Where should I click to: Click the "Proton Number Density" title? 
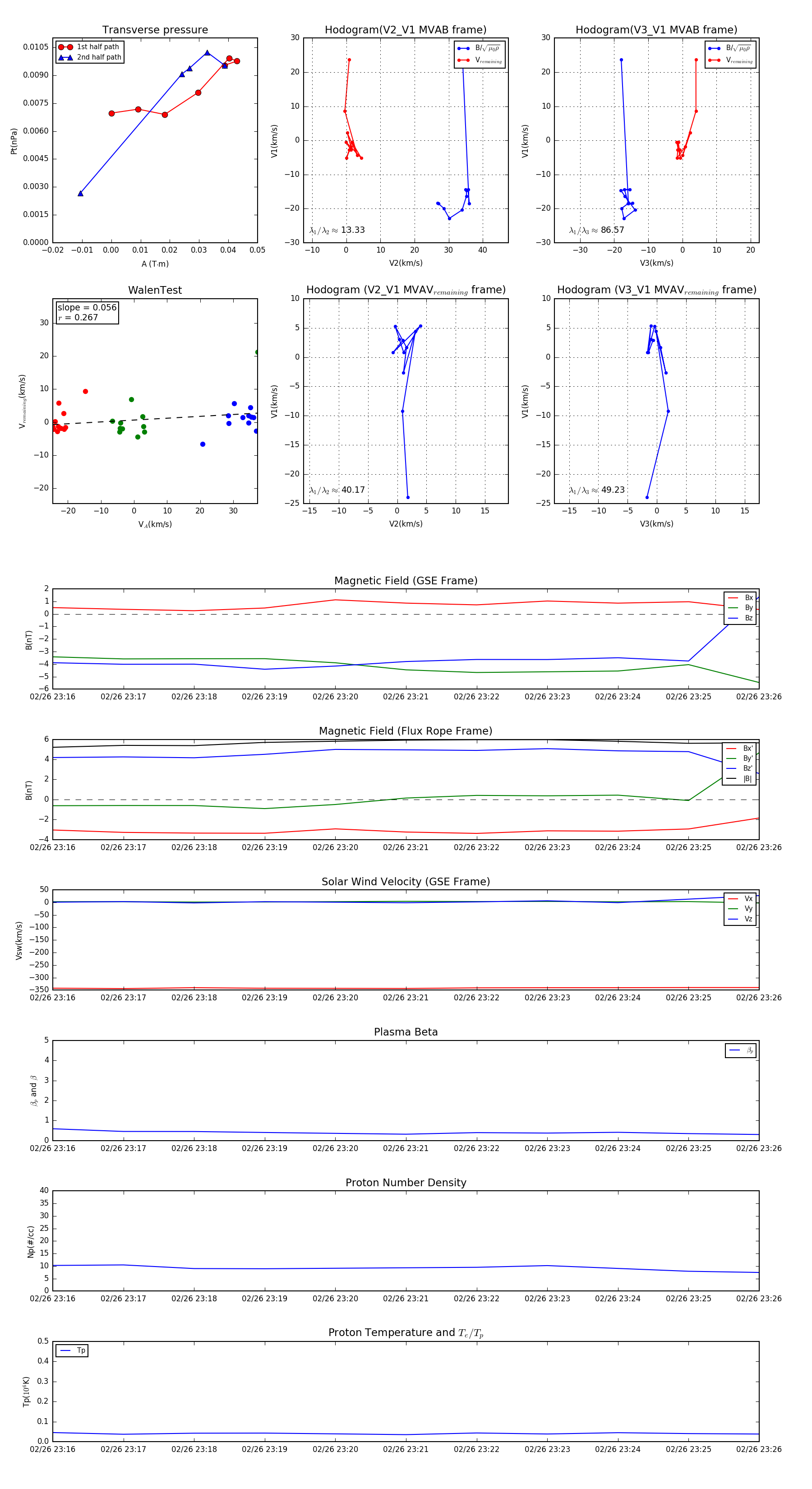pyautogui.click(x=406, y=1183)
